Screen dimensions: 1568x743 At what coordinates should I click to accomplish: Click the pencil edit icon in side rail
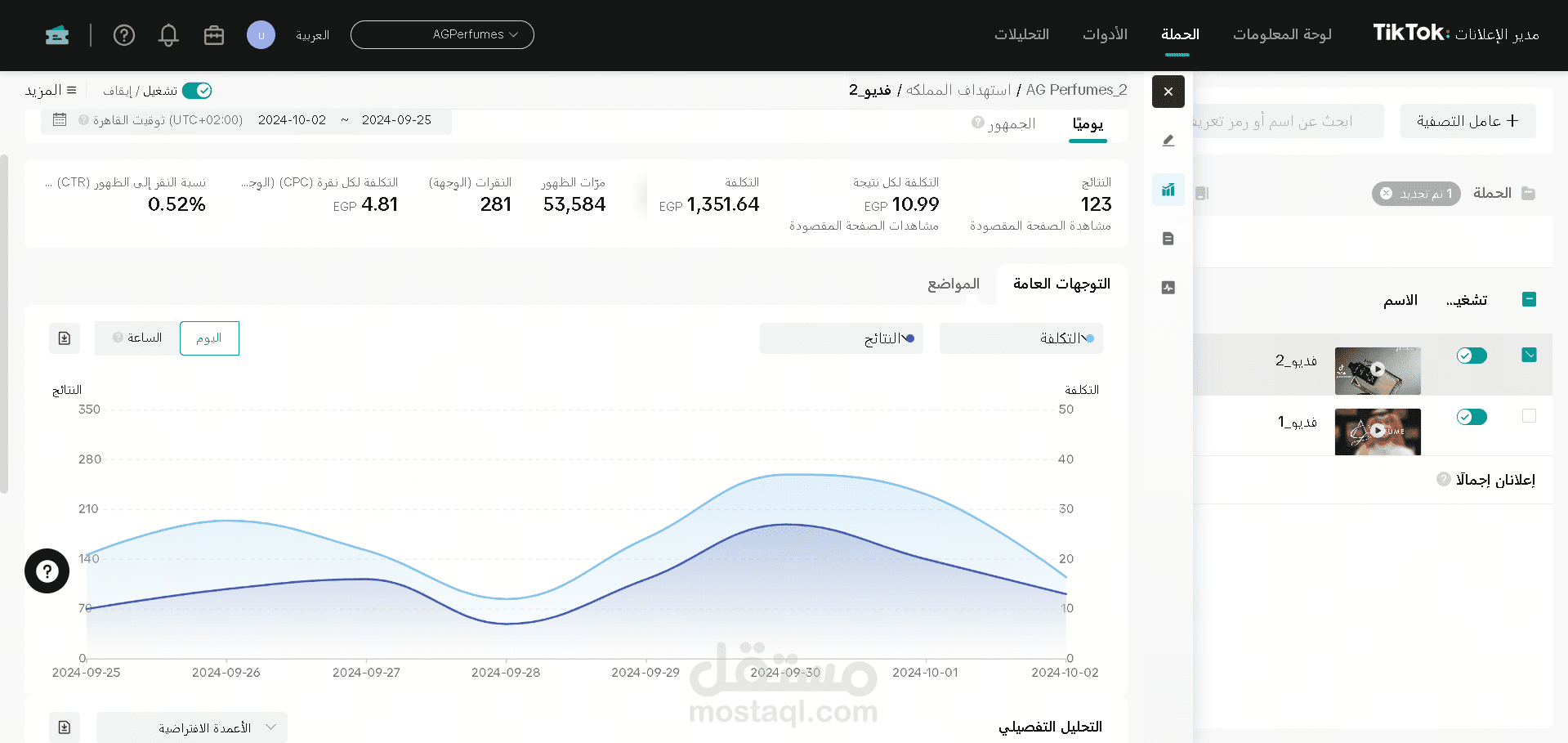click(x=1168, y=141)
